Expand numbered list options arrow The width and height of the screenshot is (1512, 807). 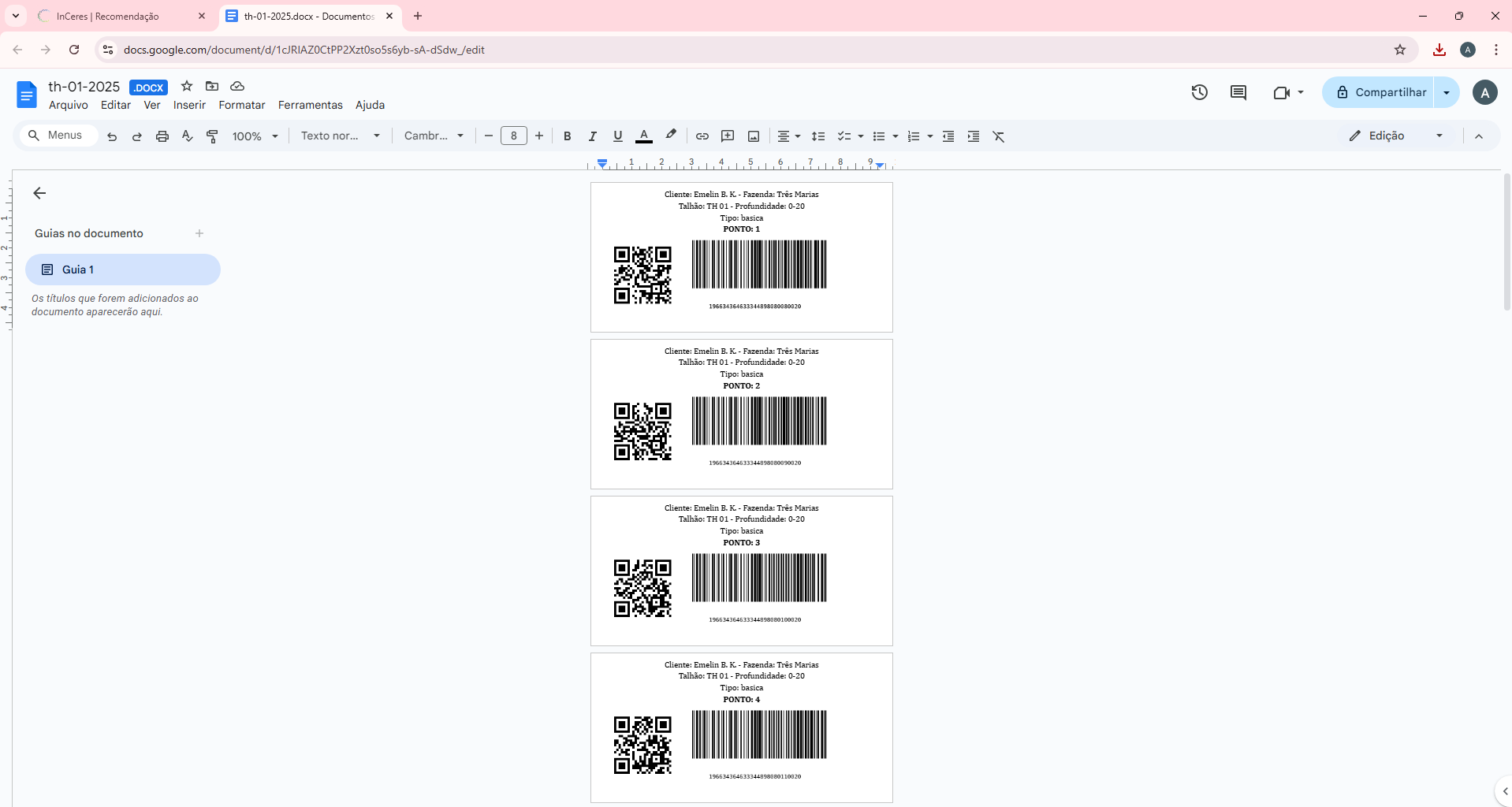click(x=929, y=136)
